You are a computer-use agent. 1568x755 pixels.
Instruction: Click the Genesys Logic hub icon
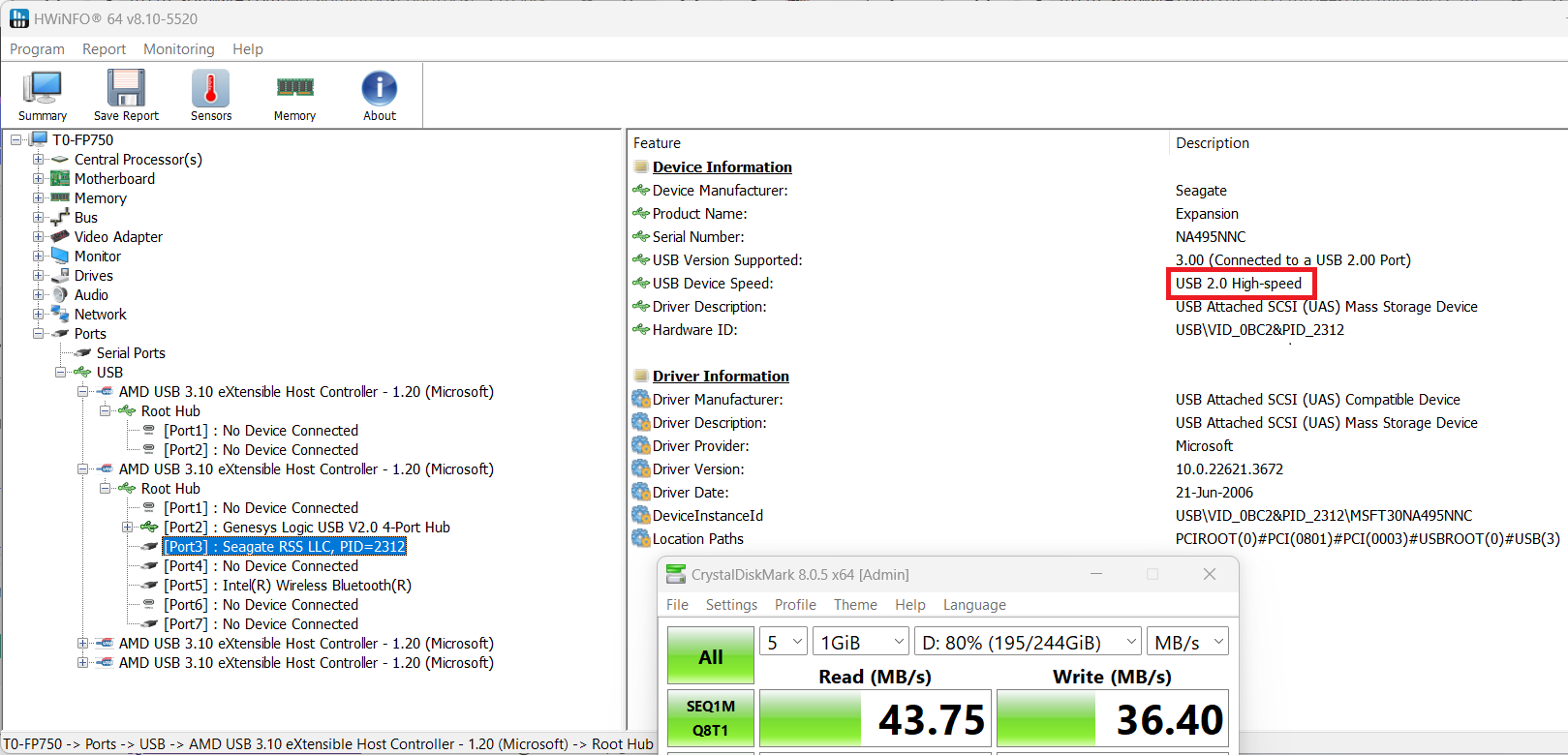149,527
